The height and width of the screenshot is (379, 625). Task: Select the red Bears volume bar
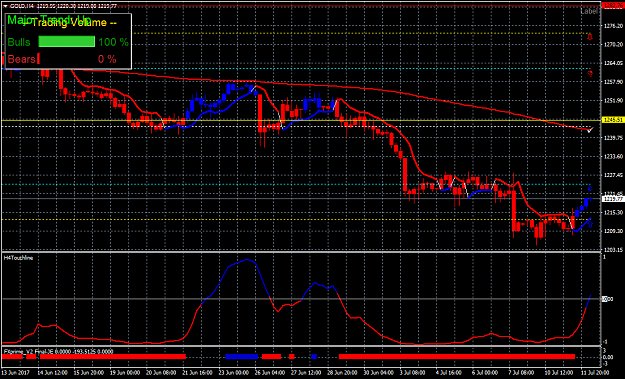(38, 59)
